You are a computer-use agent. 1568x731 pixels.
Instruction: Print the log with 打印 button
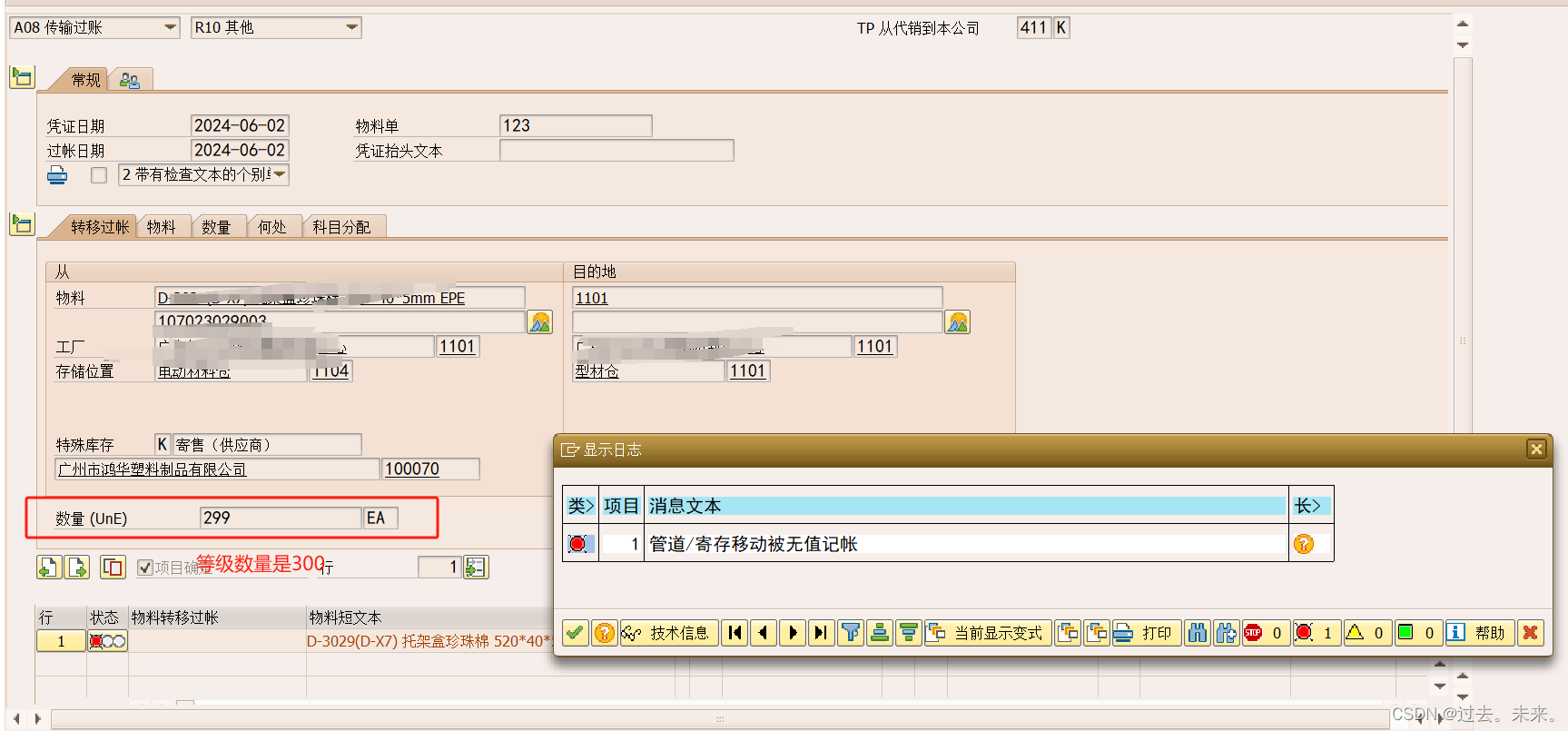pos(1147,633)
